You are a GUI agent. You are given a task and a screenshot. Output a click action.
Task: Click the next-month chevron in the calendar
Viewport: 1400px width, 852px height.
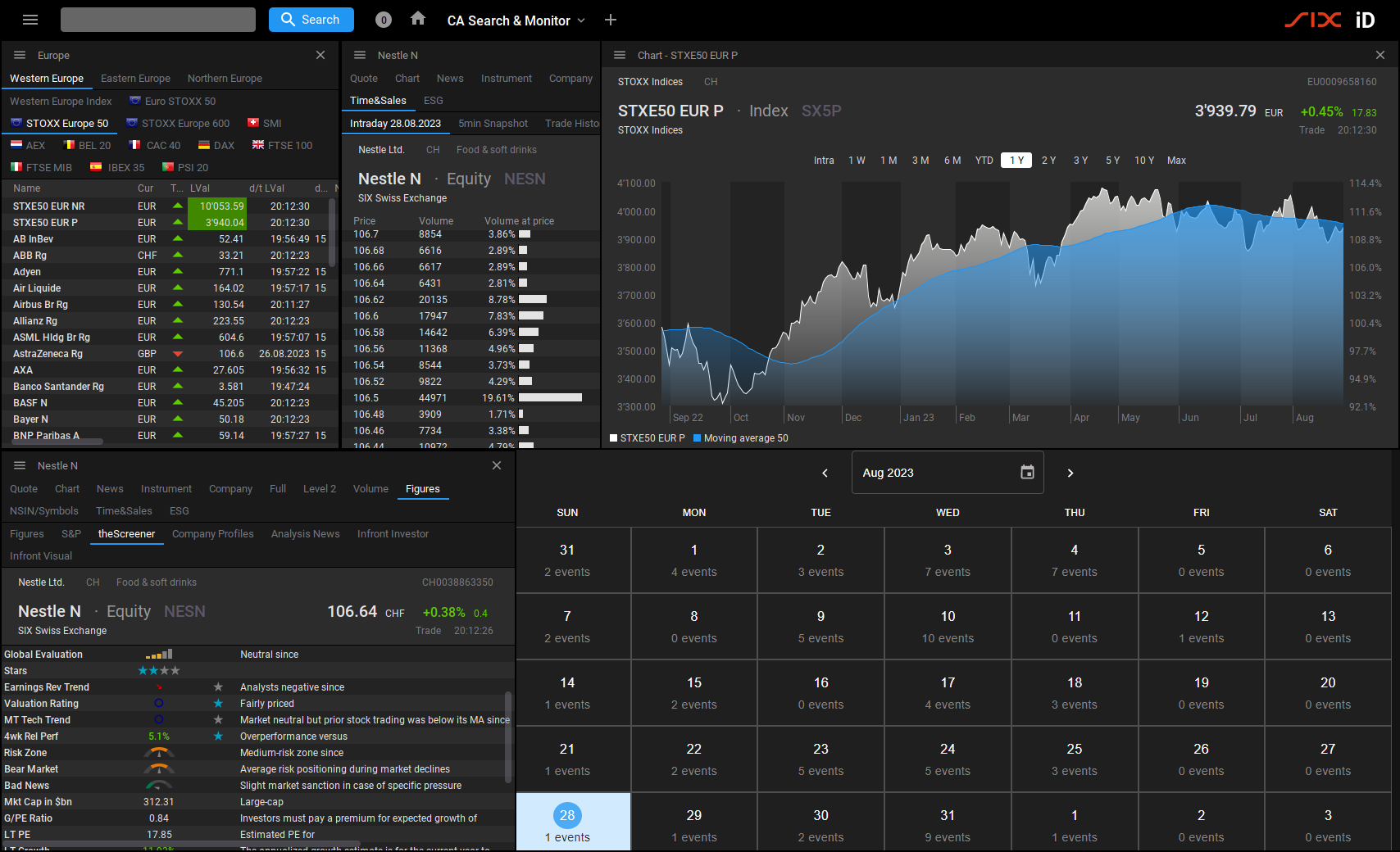click(1070, 473)
